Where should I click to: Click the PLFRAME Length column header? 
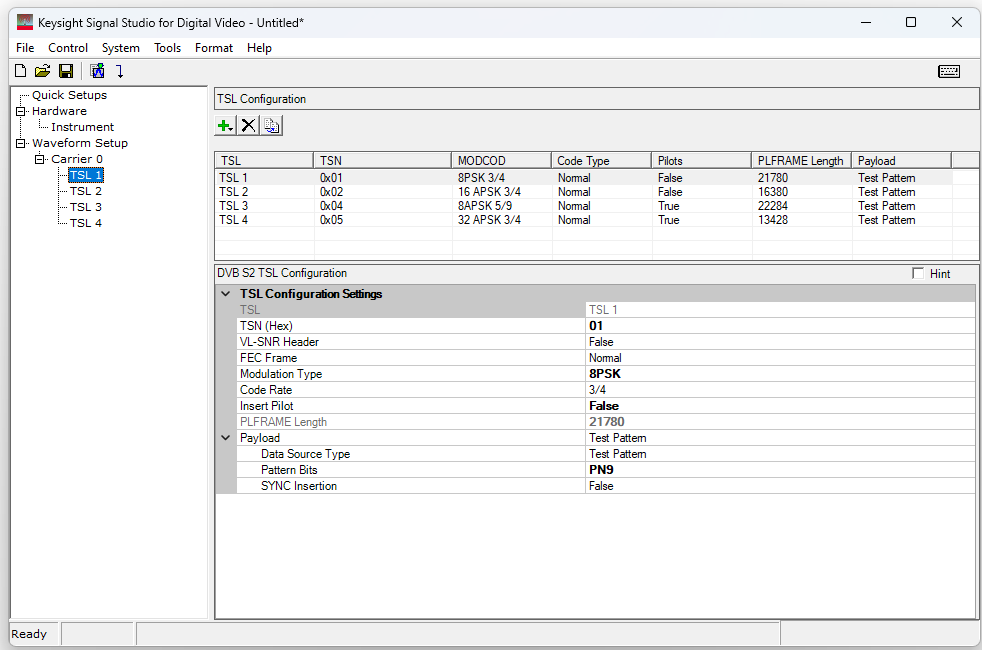tap(802, 161)
